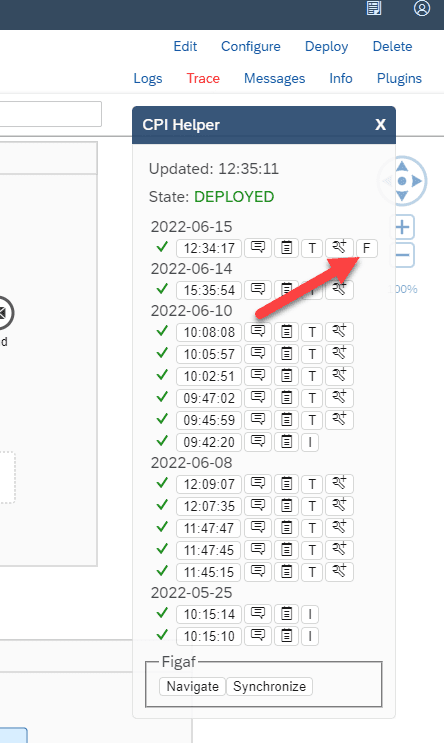444x743 pixels.
Task: Click the 15:35:54 timestamp entry
Action: point(209,290)
